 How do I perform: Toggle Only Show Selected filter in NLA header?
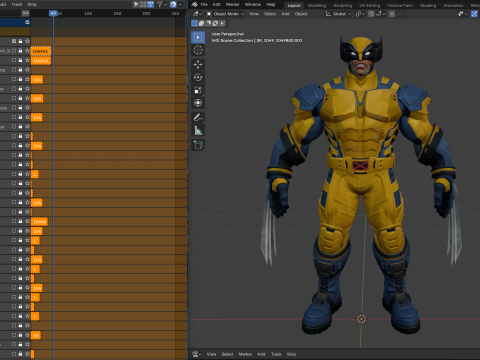coord(136,4)
